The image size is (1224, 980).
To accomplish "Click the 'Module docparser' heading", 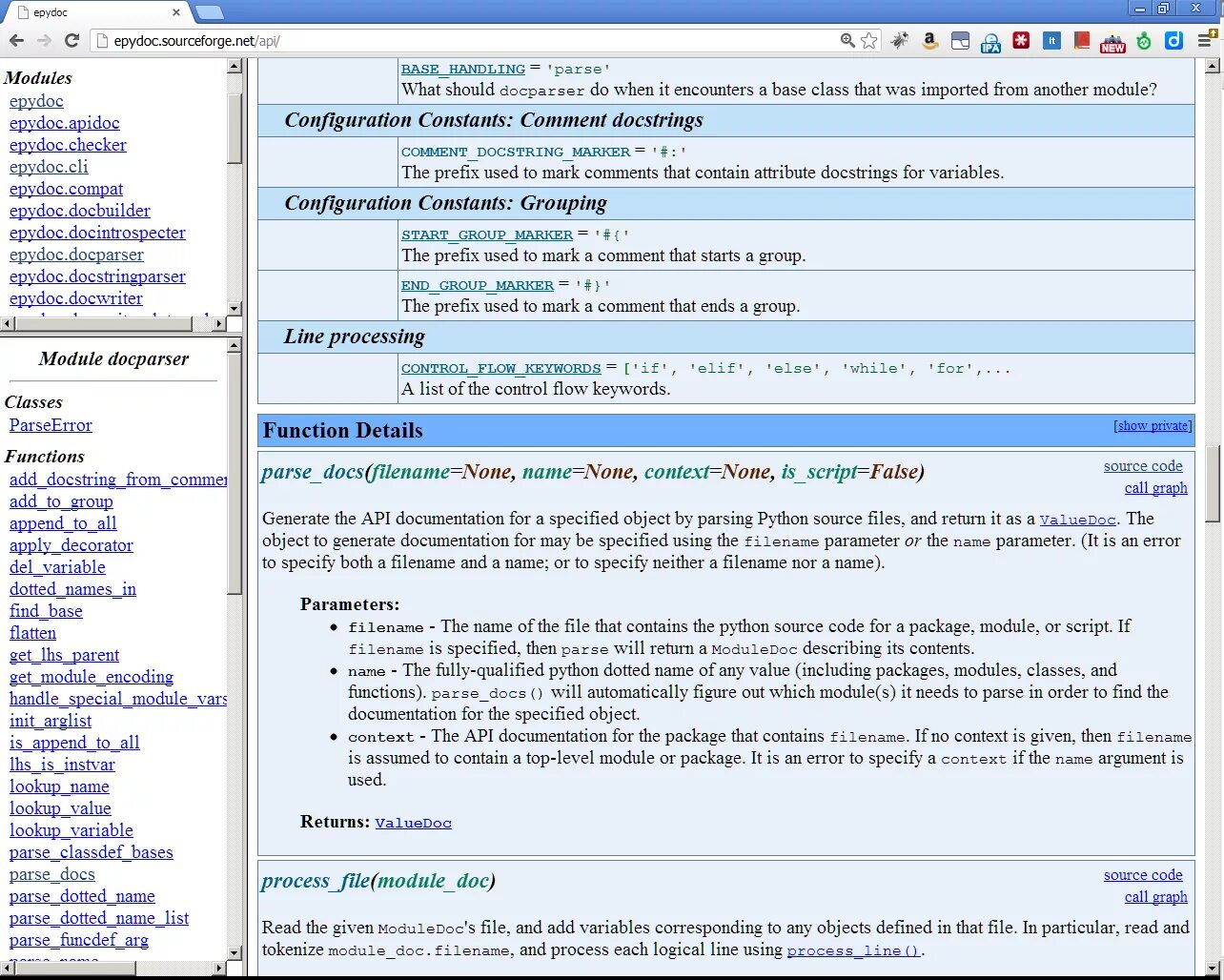I will (x=113, y=358).
